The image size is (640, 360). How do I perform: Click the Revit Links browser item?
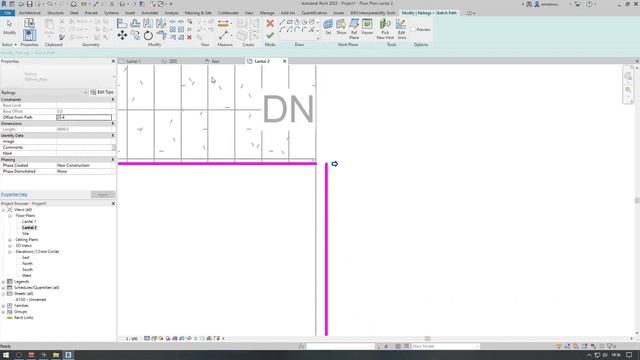pos(23,318)
